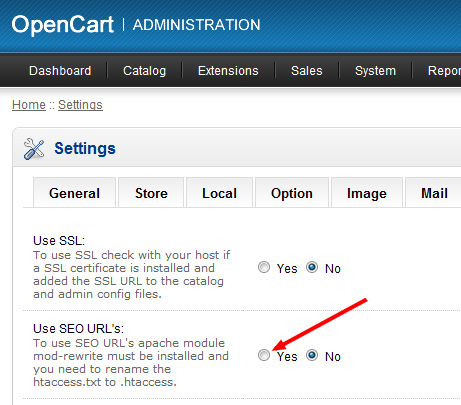Click the Settings wrench and screwdriver icon
461x405 pixels.
tap(34, 149)
